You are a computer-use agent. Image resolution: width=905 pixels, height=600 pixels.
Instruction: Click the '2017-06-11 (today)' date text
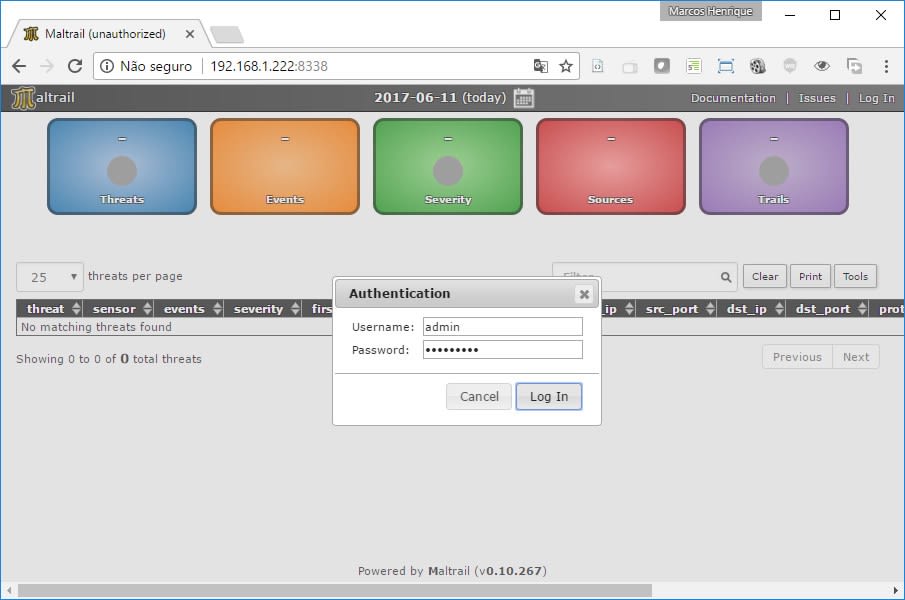[440, 98]
